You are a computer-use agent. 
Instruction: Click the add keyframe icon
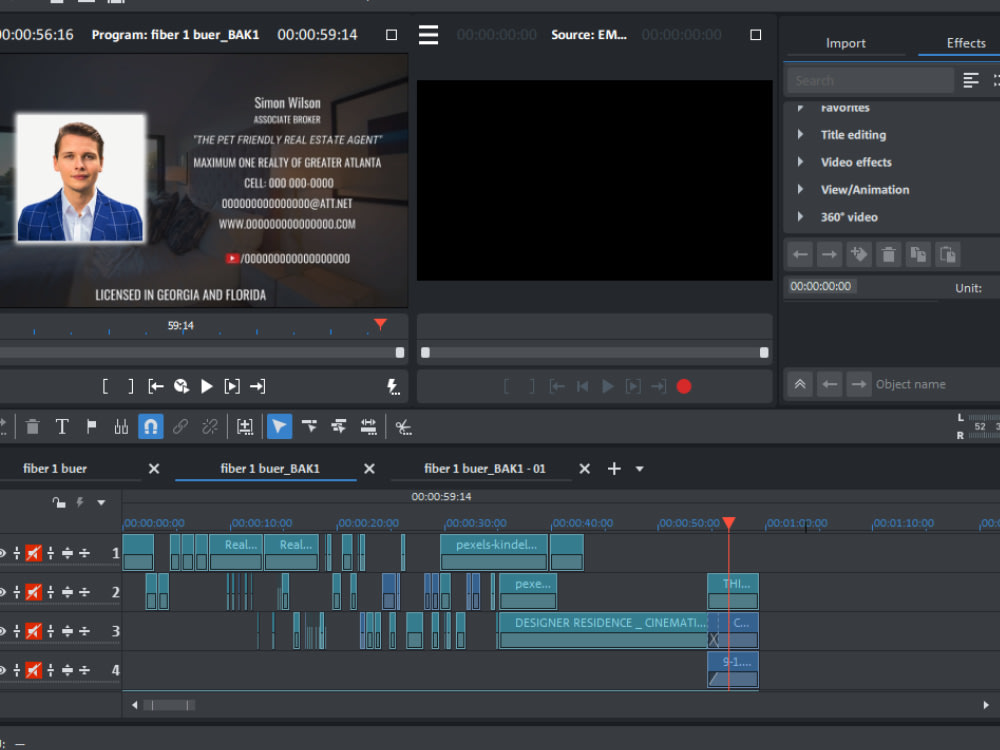tap(859, 255)
